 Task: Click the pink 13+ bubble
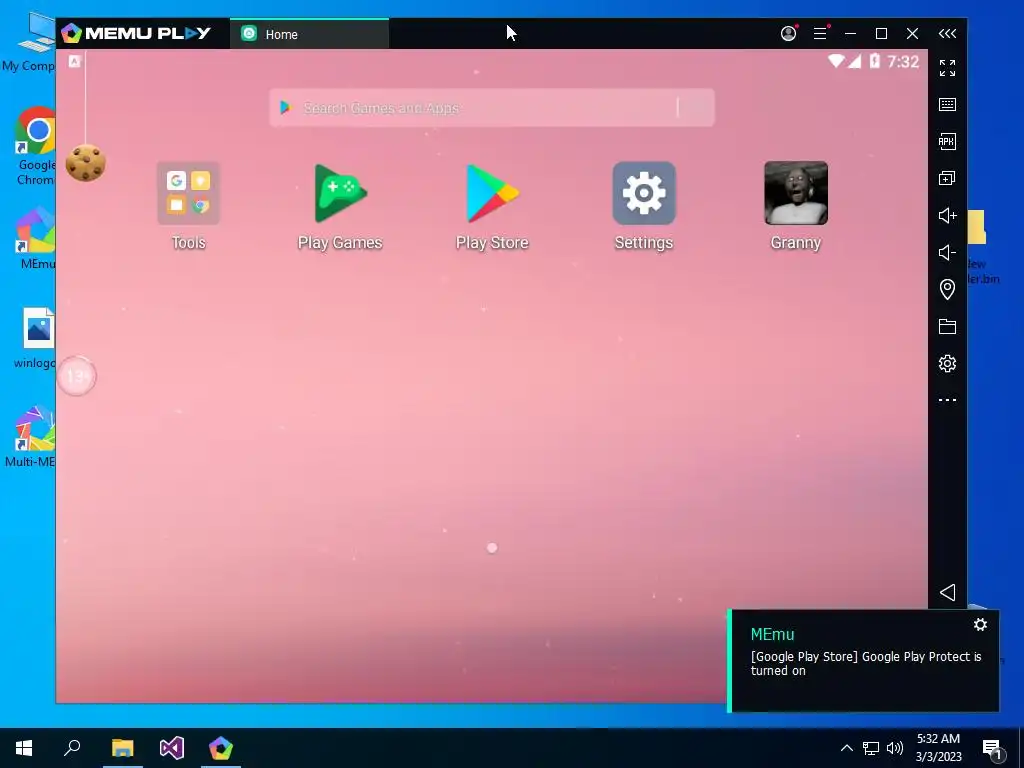pos(77,376)
